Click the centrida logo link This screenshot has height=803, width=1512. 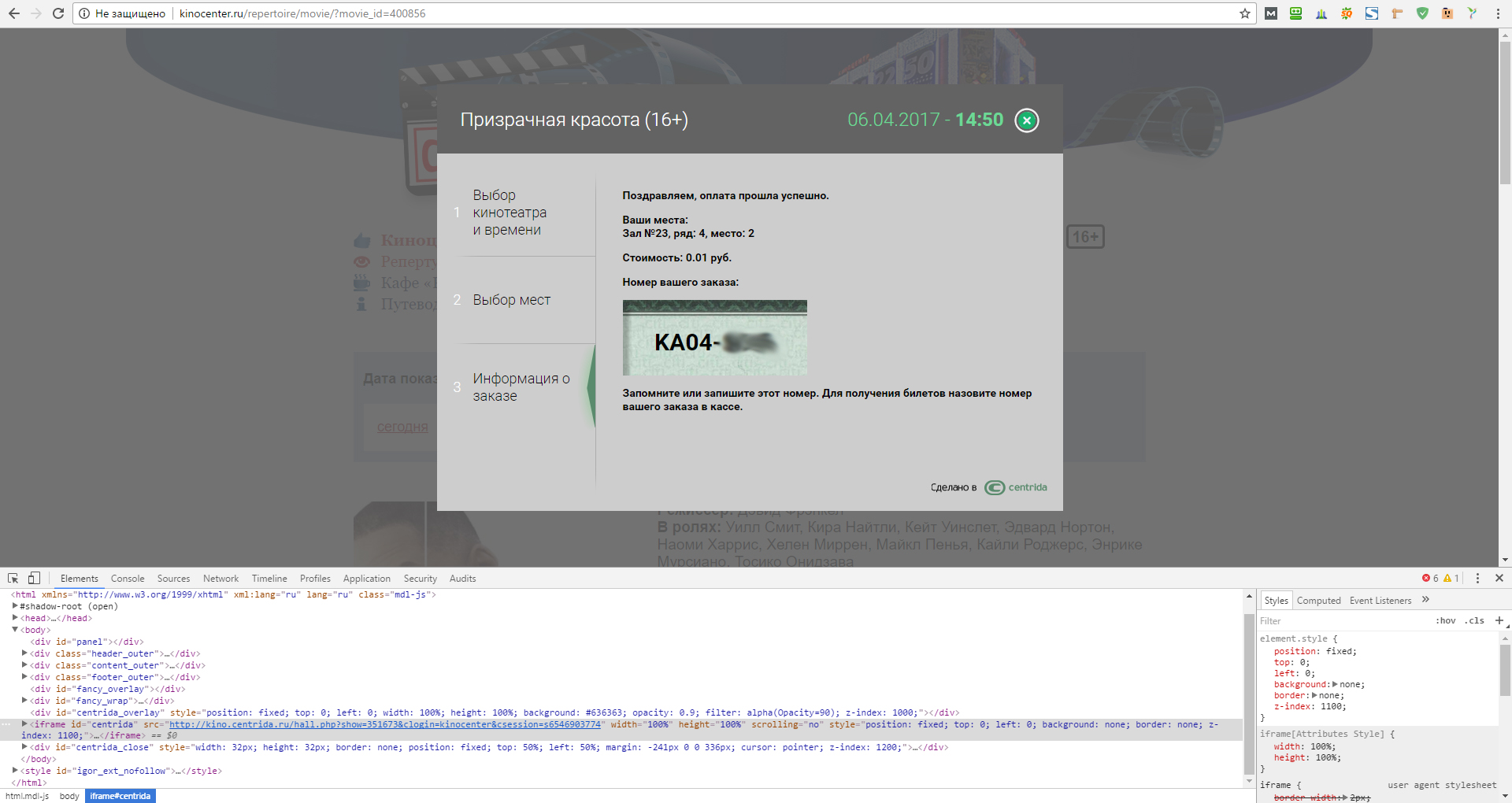[x=1016, y=487]
